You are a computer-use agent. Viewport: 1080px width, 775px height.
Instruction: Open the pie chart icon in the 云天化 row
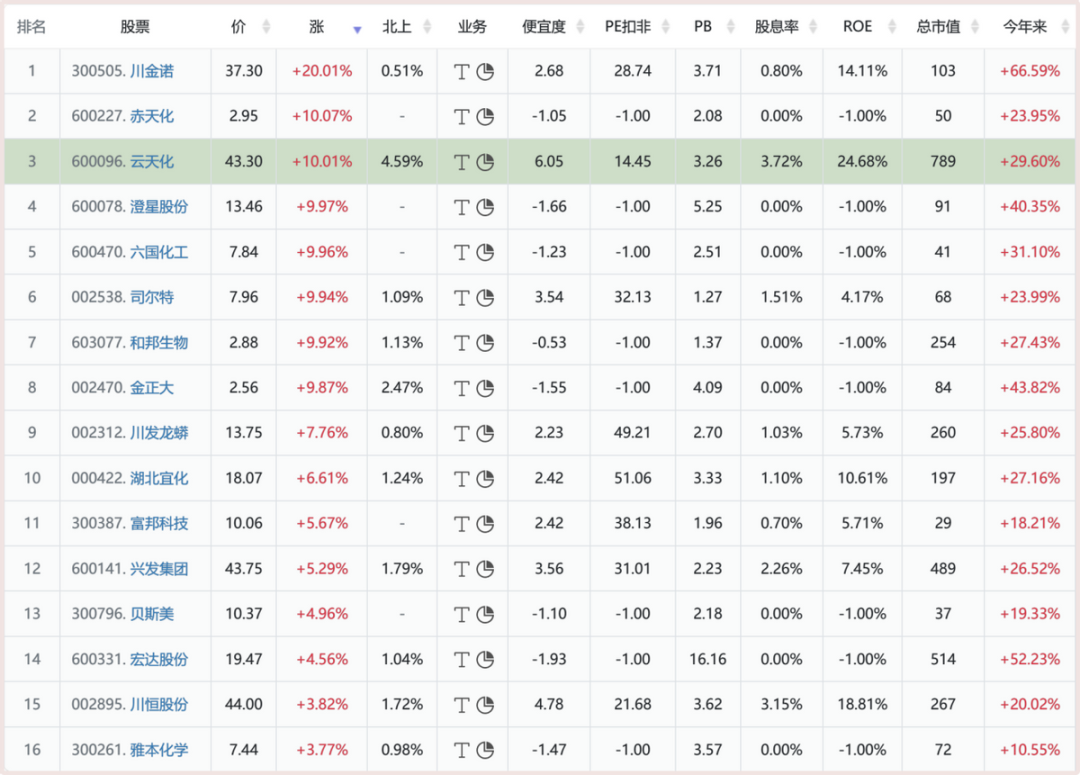pyautogui.click(x=484, y=161)
